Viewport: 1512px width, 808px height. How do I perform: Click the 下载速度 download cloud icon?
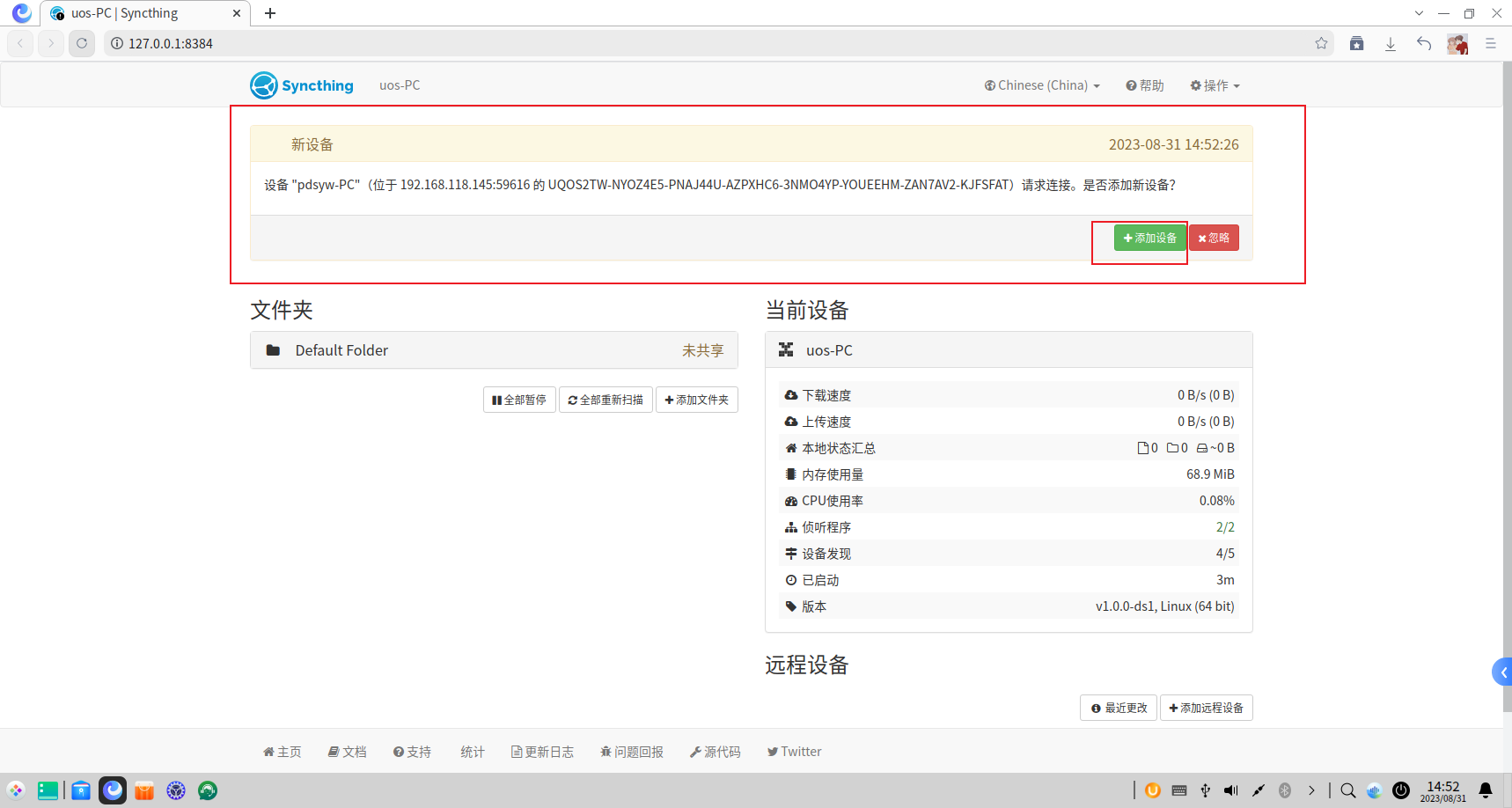[790, 395]
